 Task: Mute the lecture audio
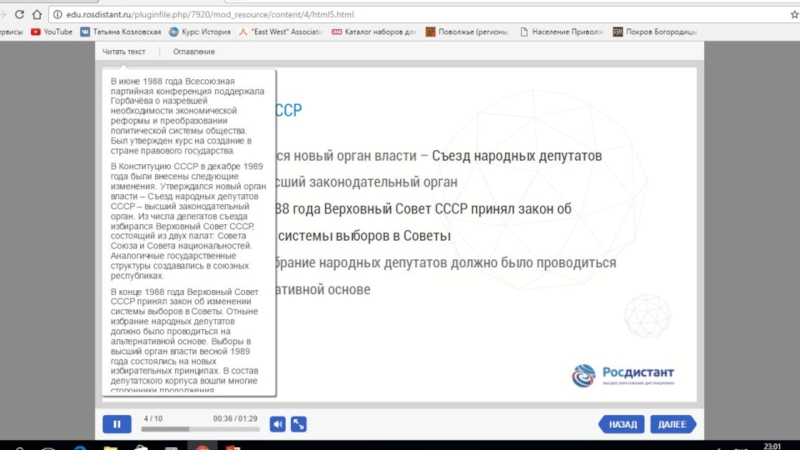[277, 424]
